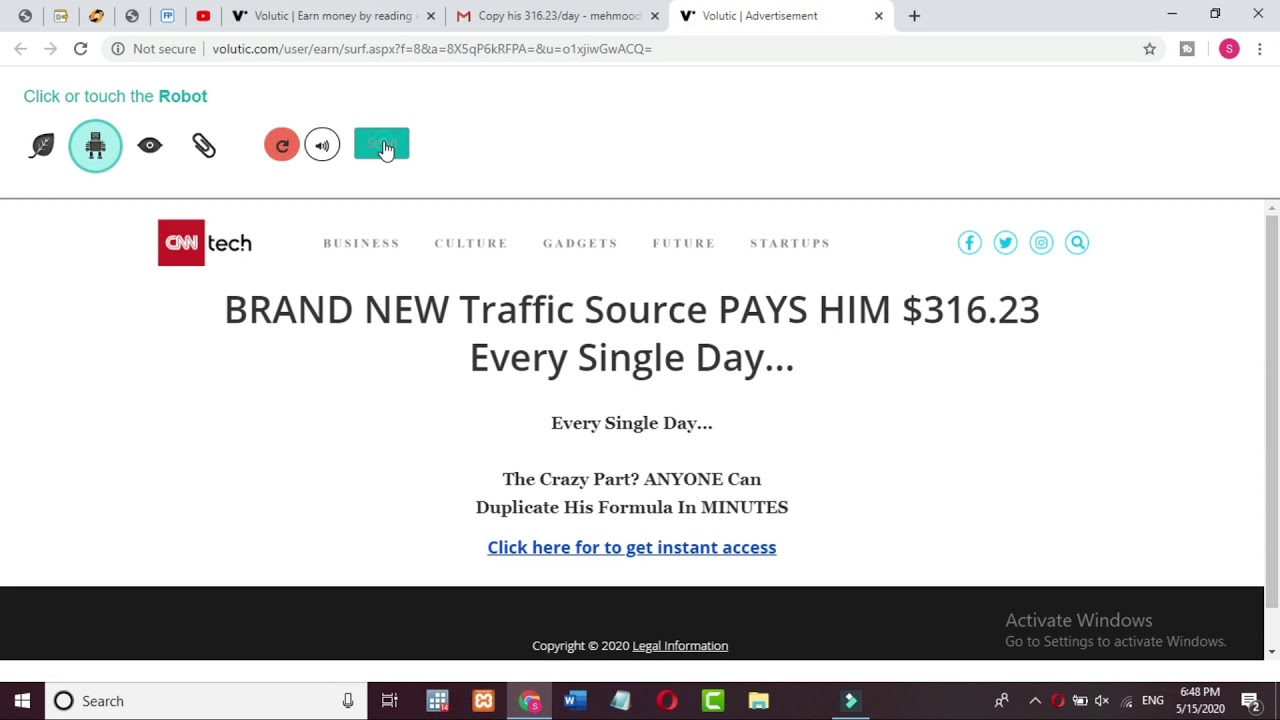
Task: Click the CNN tech logo
Action: point(205,243)
